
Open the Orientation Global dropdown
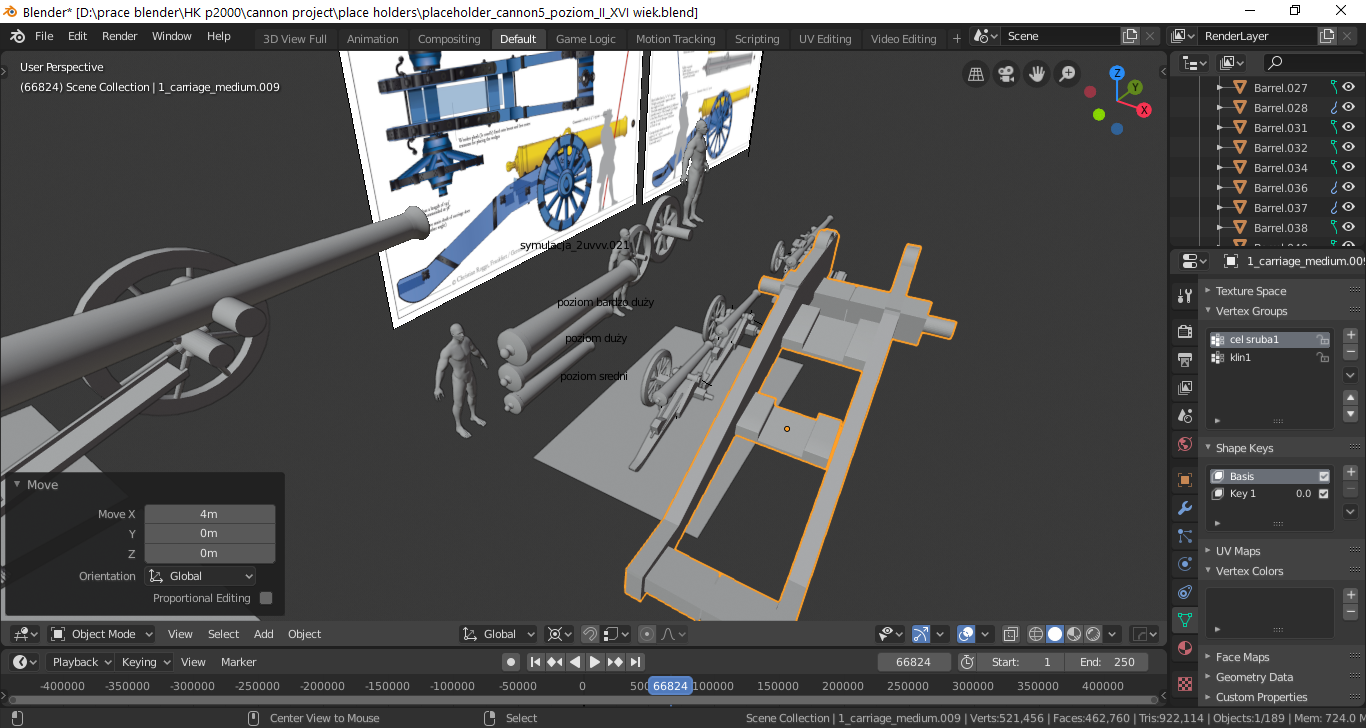[x=200, y=576]
